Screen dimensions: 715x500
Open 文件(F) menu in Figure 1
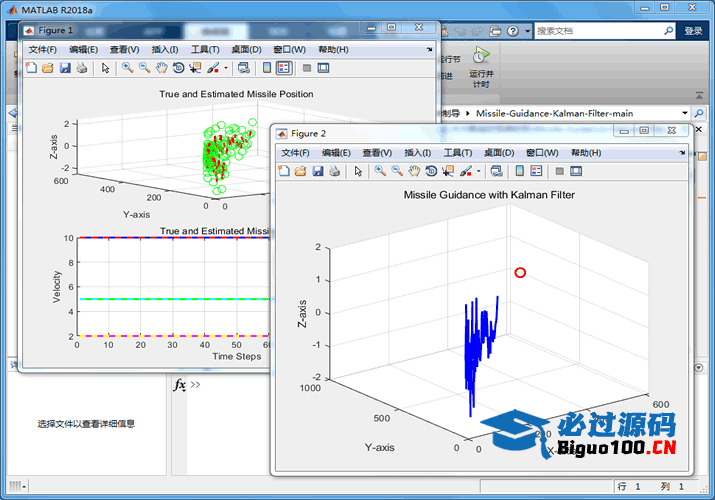coord(43,50)
